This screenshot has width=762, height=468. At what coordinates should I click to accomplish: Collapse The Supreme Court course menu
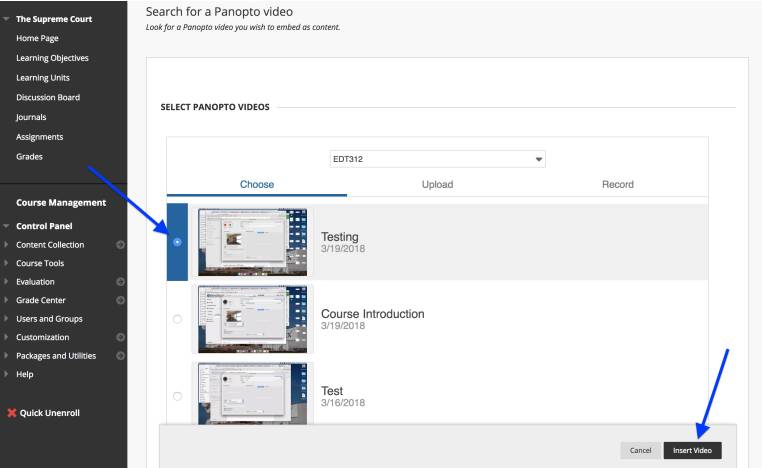(7, 19)
